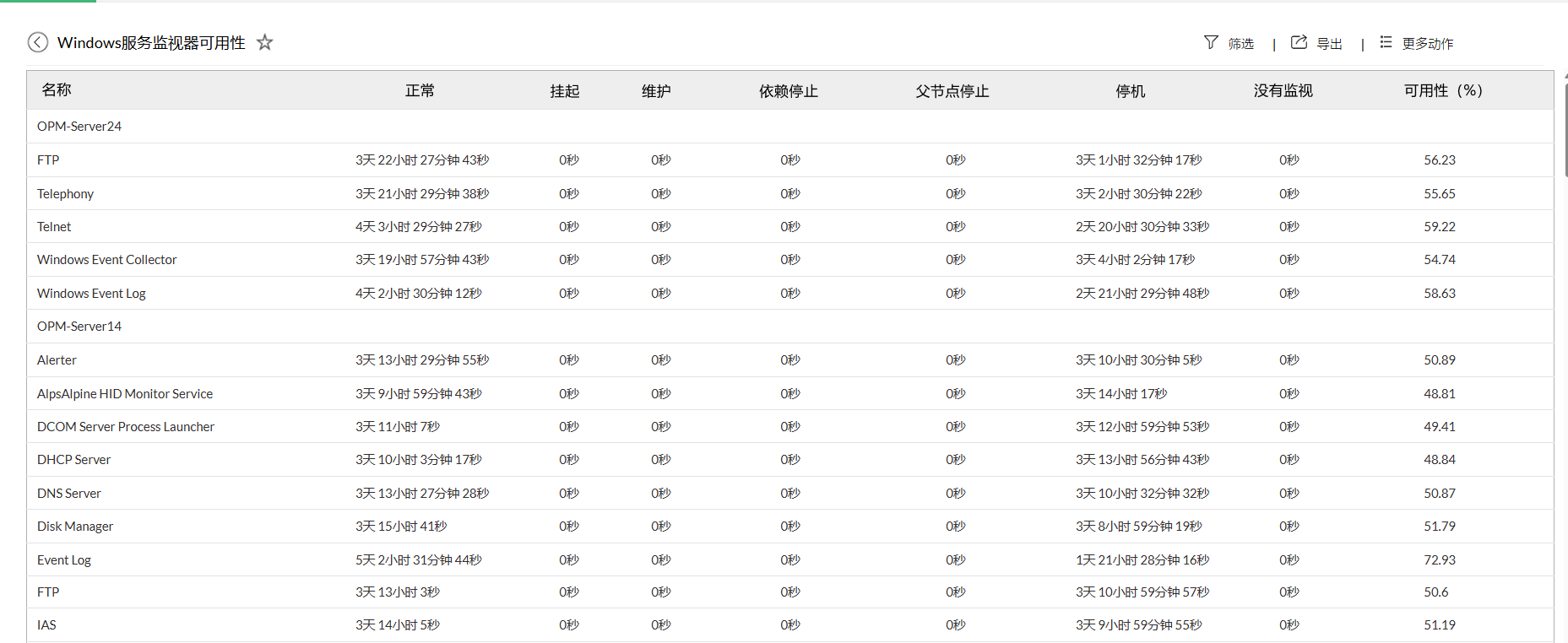
Task: Select the OPM-Server24 group row
Action: (x=79, y=127)
